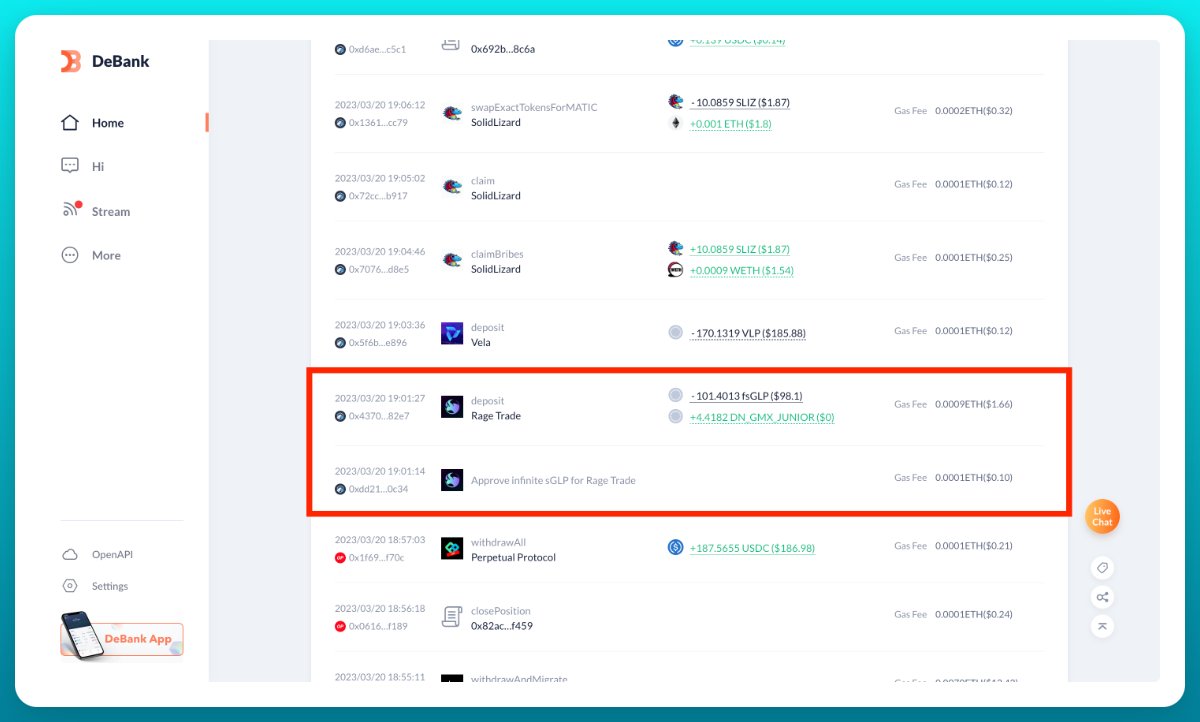The width and height of the screenshot is (1200, 722).
Task: Click the closePosition method label
Action: click(x=501, y=611)
